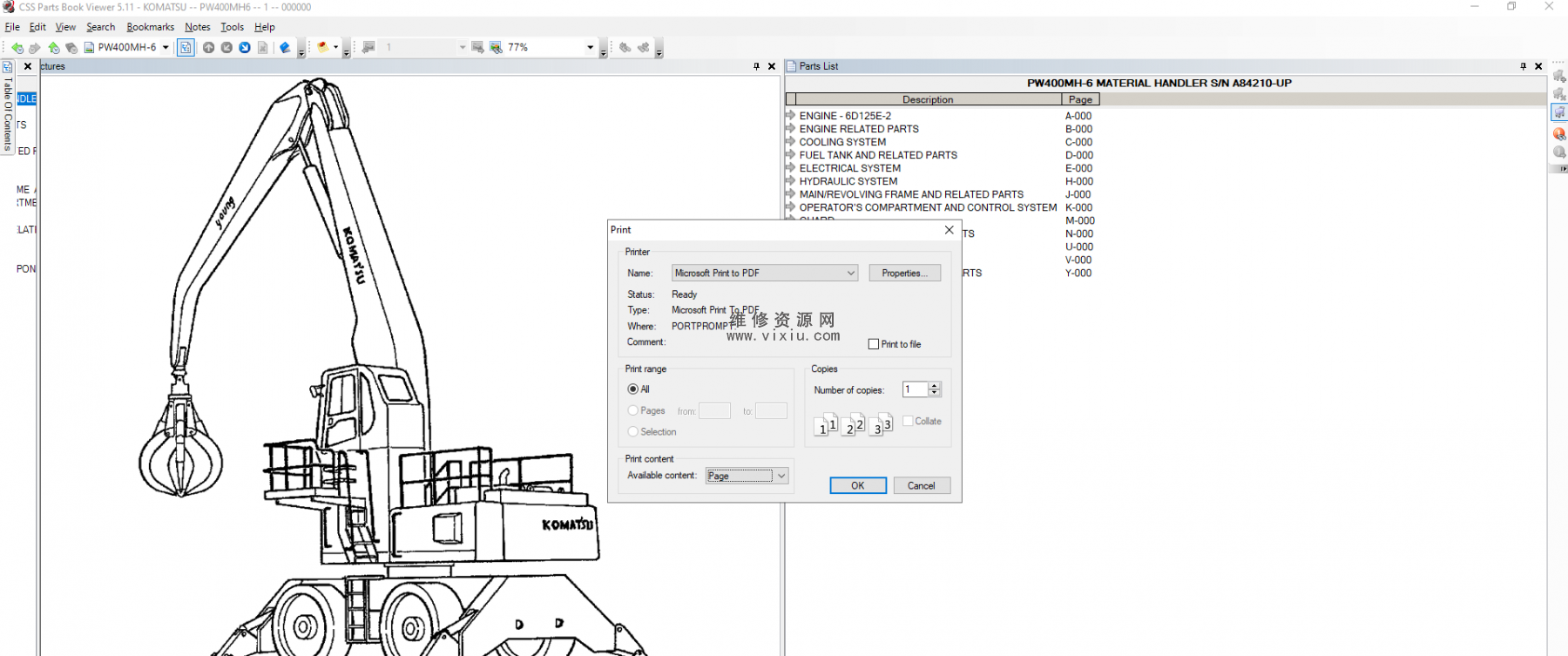Open the Tools menu
This screenshot has height=656, width=1568.
tap(233, 27)
